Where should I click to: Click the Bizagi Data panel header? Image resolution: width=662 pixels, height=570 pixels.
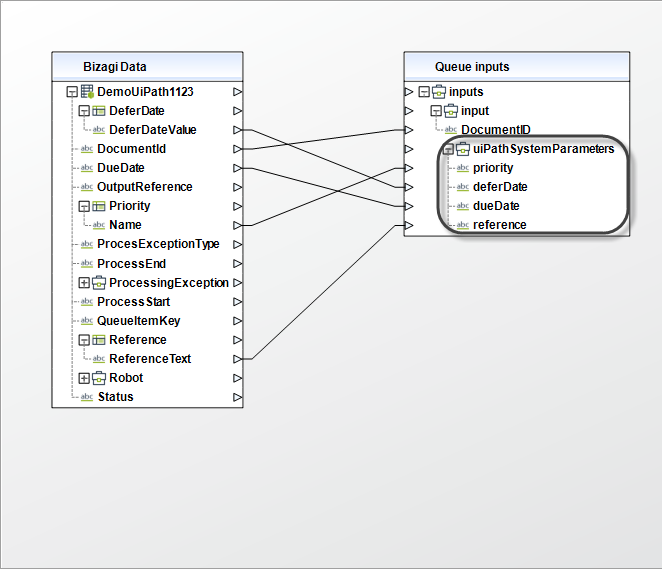click(x=147, y=67)
